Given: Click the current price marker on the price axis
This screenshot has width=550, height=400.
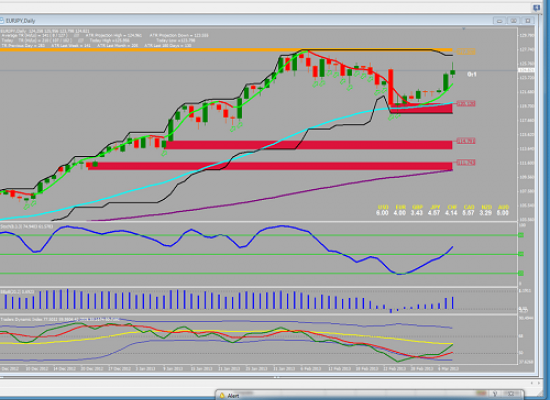Looking at the screenshot, I should 526,70.
